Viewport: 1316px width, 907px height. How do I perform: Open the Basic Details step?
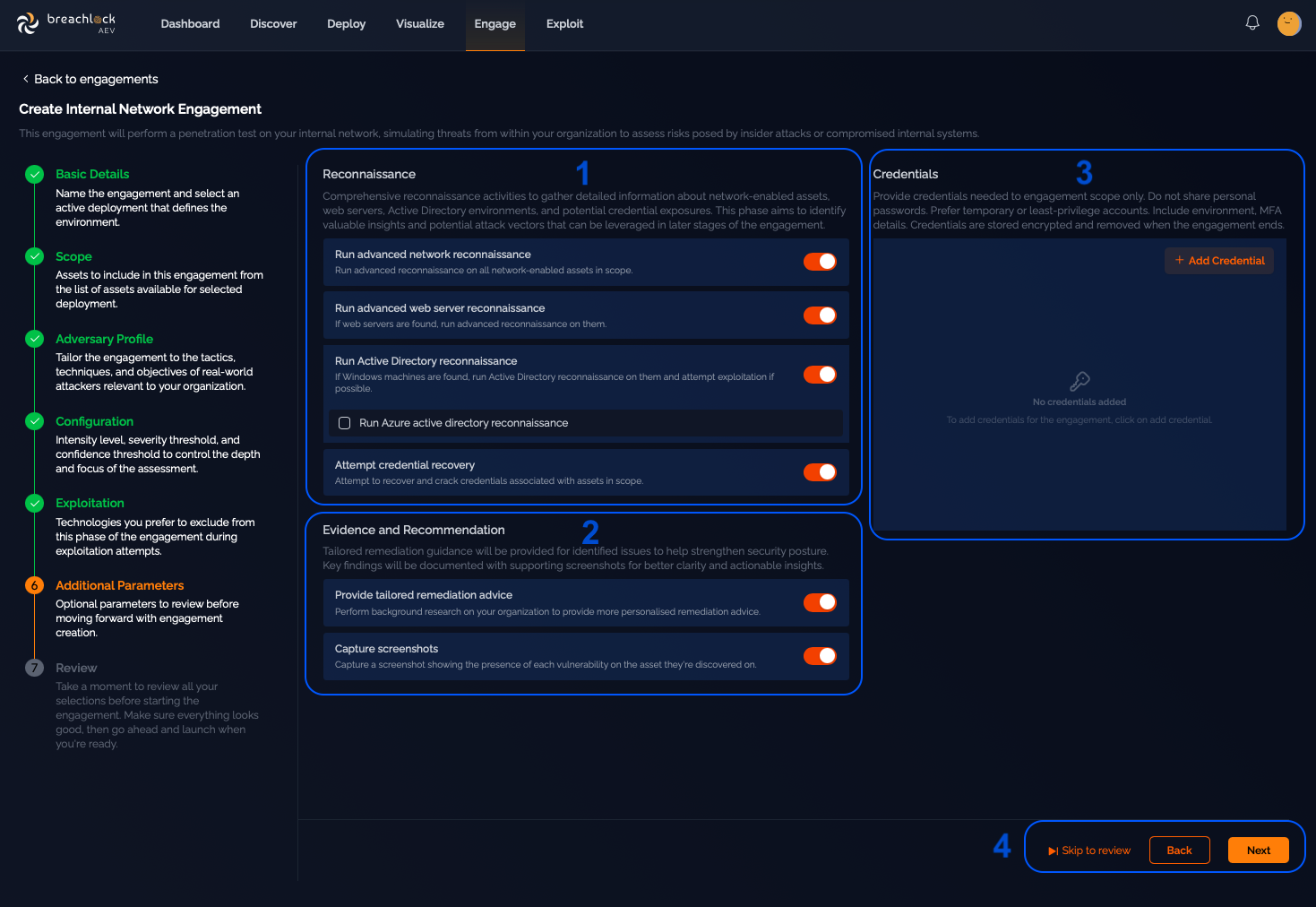pos(92,174)
